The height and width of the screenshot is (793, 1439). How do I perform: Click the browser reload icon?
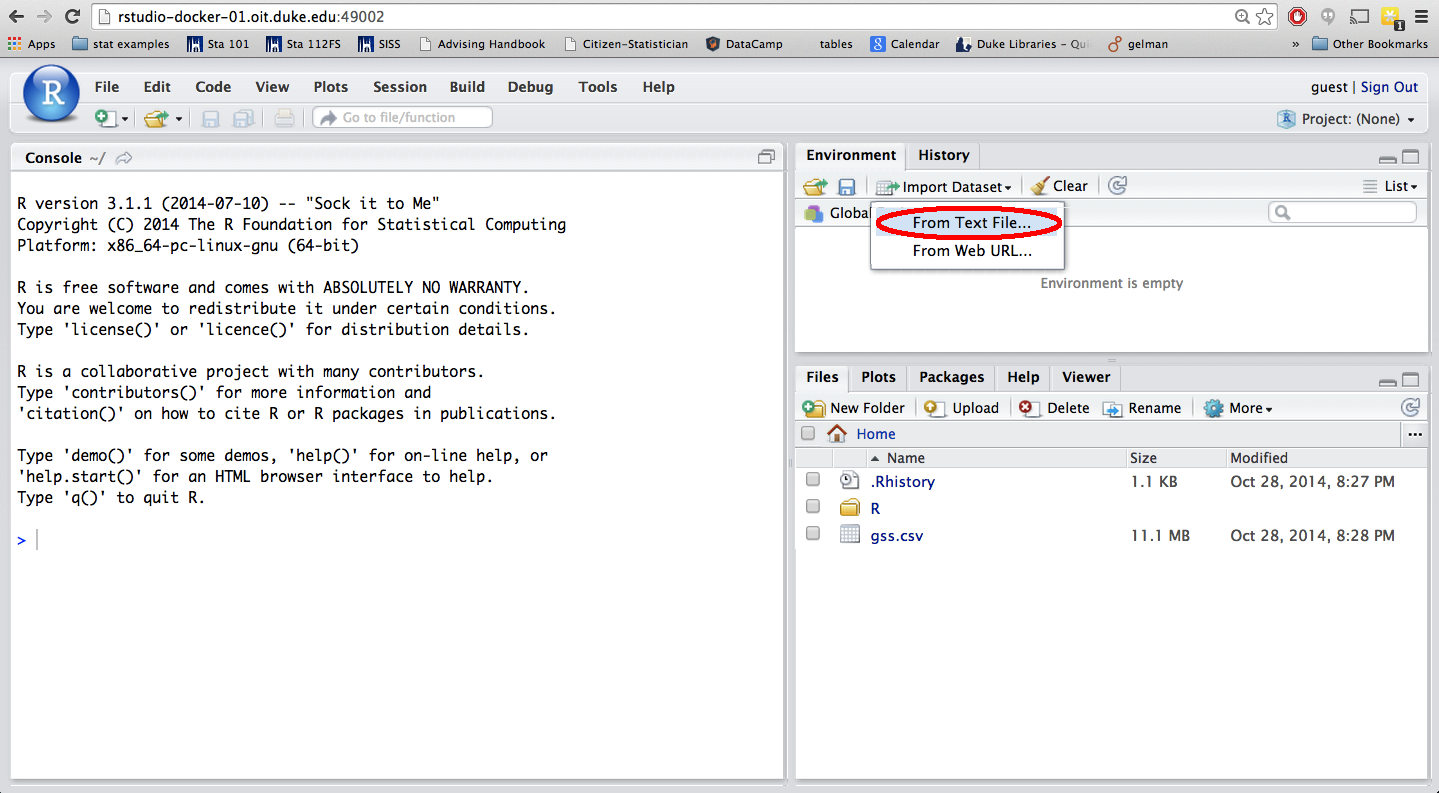pos(72,16)
